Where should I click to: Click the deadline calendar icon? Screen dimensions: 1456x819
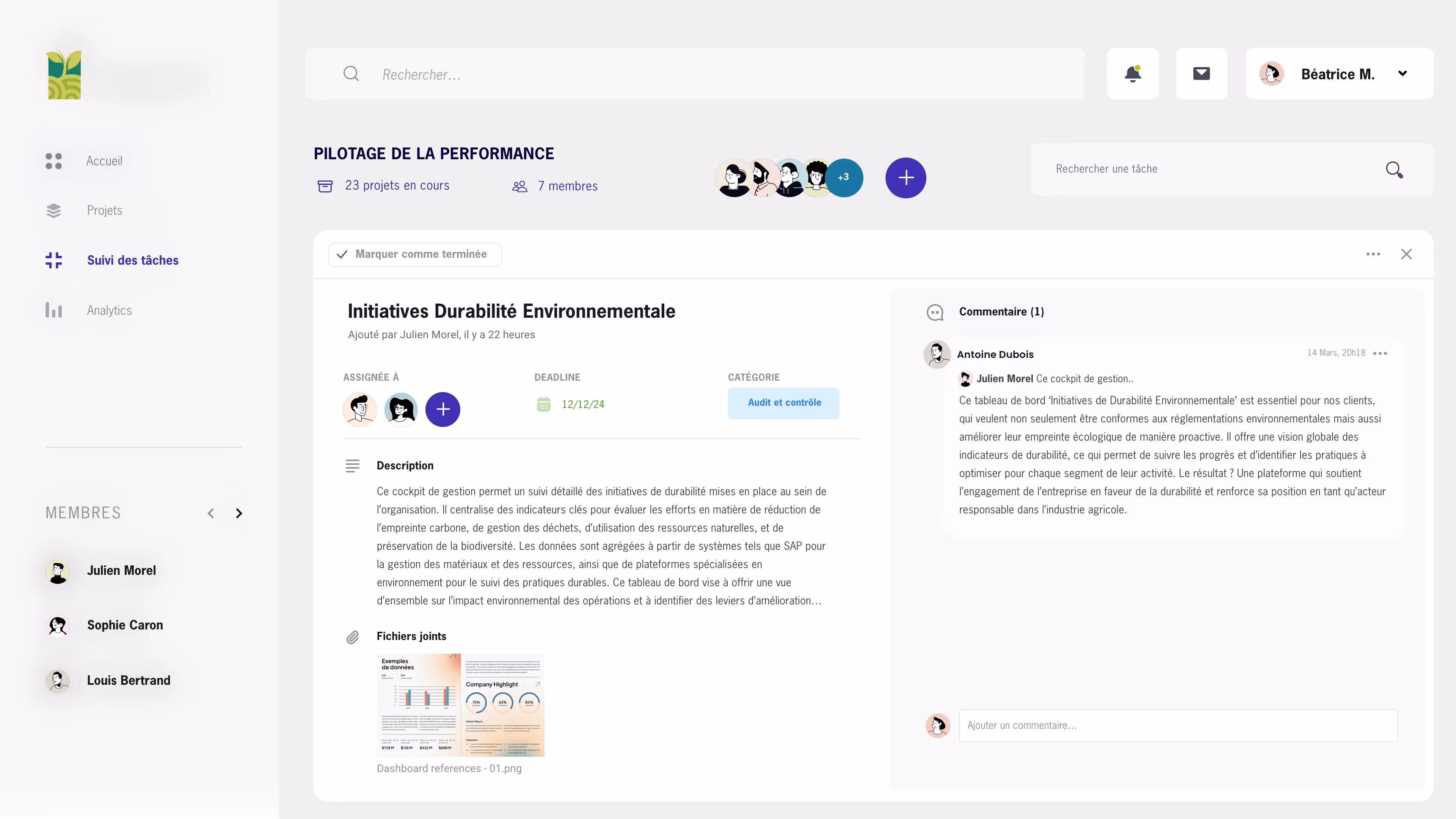(543, 404)
